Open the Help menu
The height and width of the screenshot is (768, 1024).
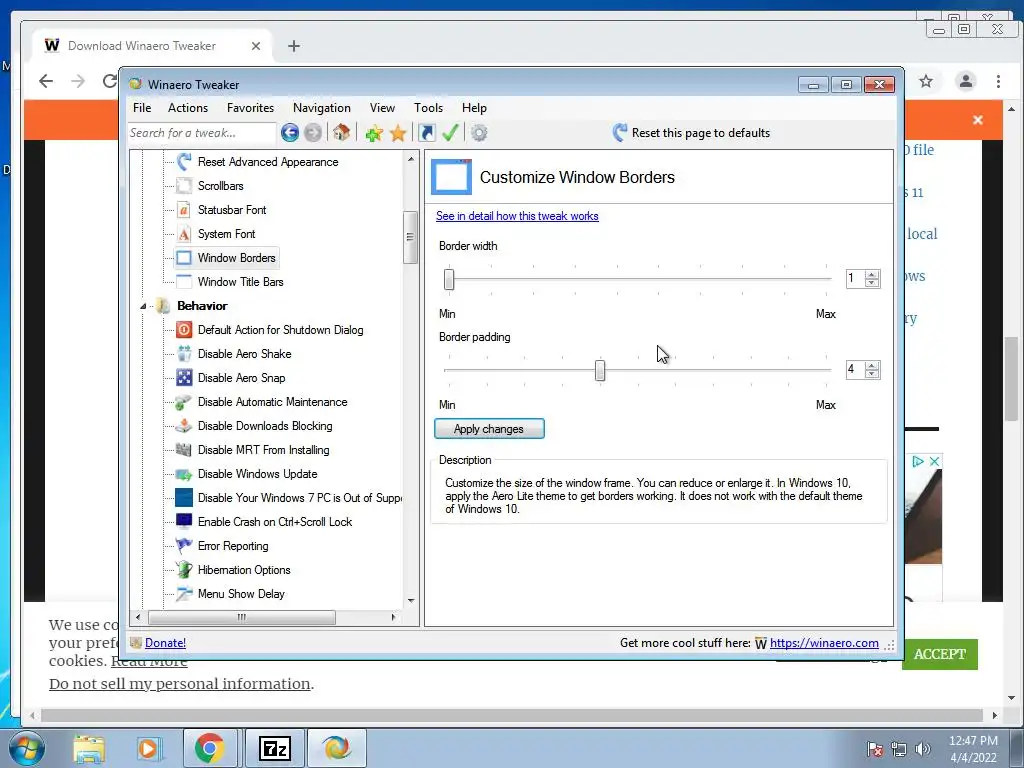click(x=474, y=108)
